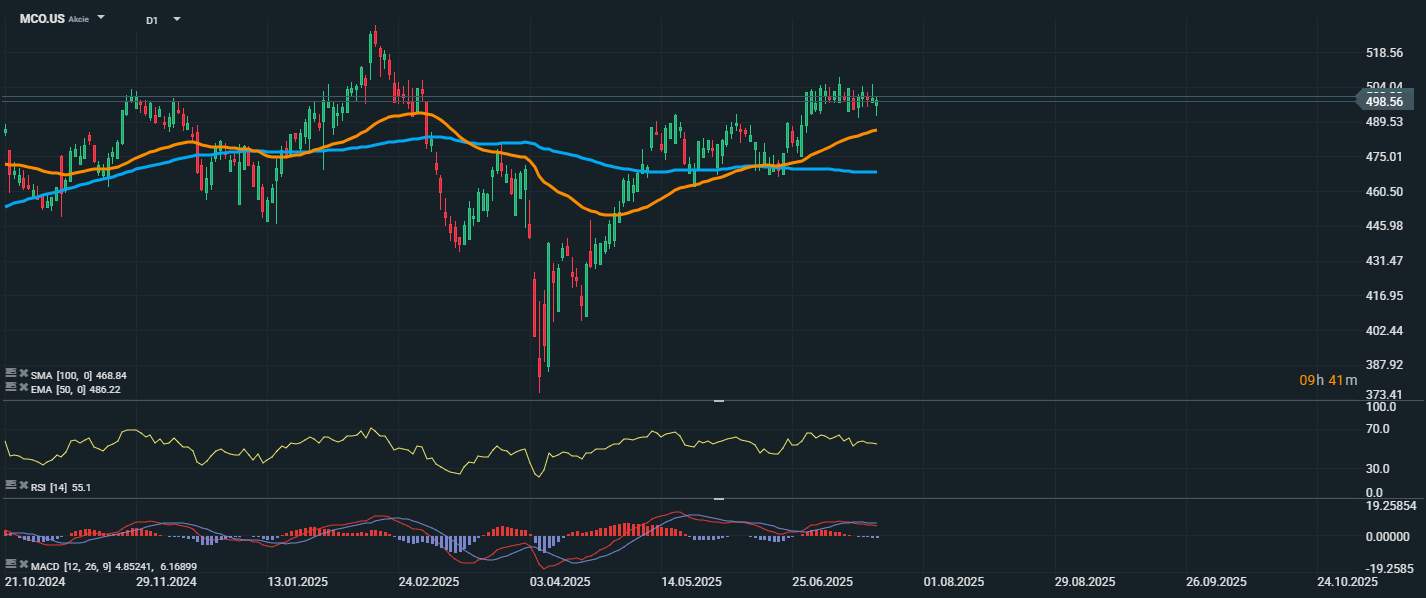This screenshot has width=1426, height=598.
Task: Remove the MACD indicator with its X
Action: tap(23, 564)
